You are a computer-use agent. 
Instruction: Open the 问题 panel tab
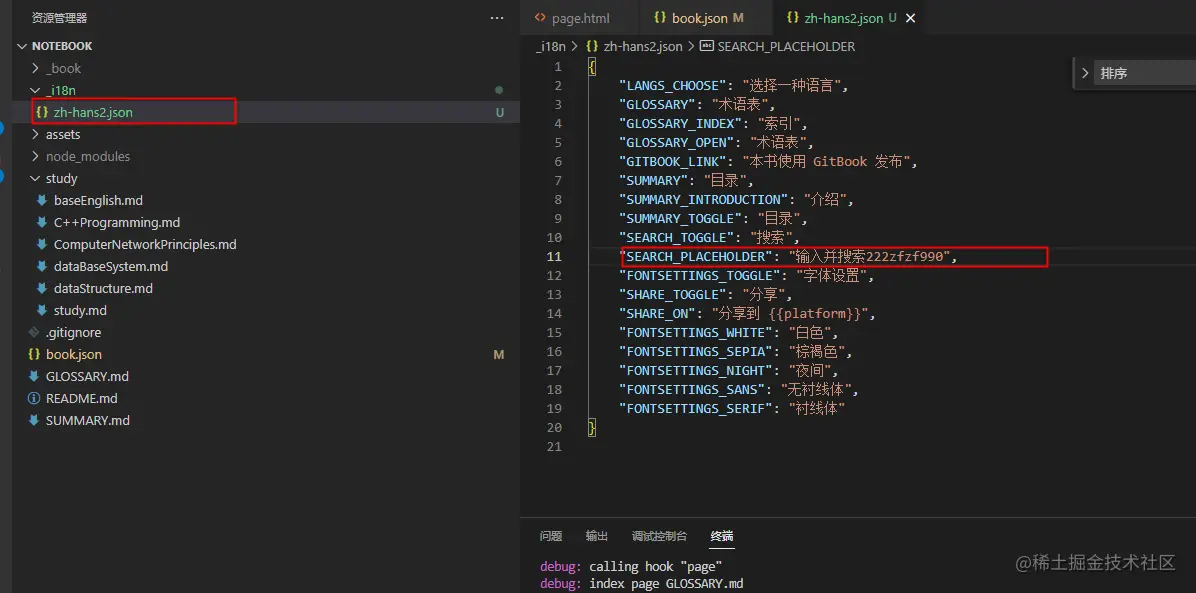point(551,536)
